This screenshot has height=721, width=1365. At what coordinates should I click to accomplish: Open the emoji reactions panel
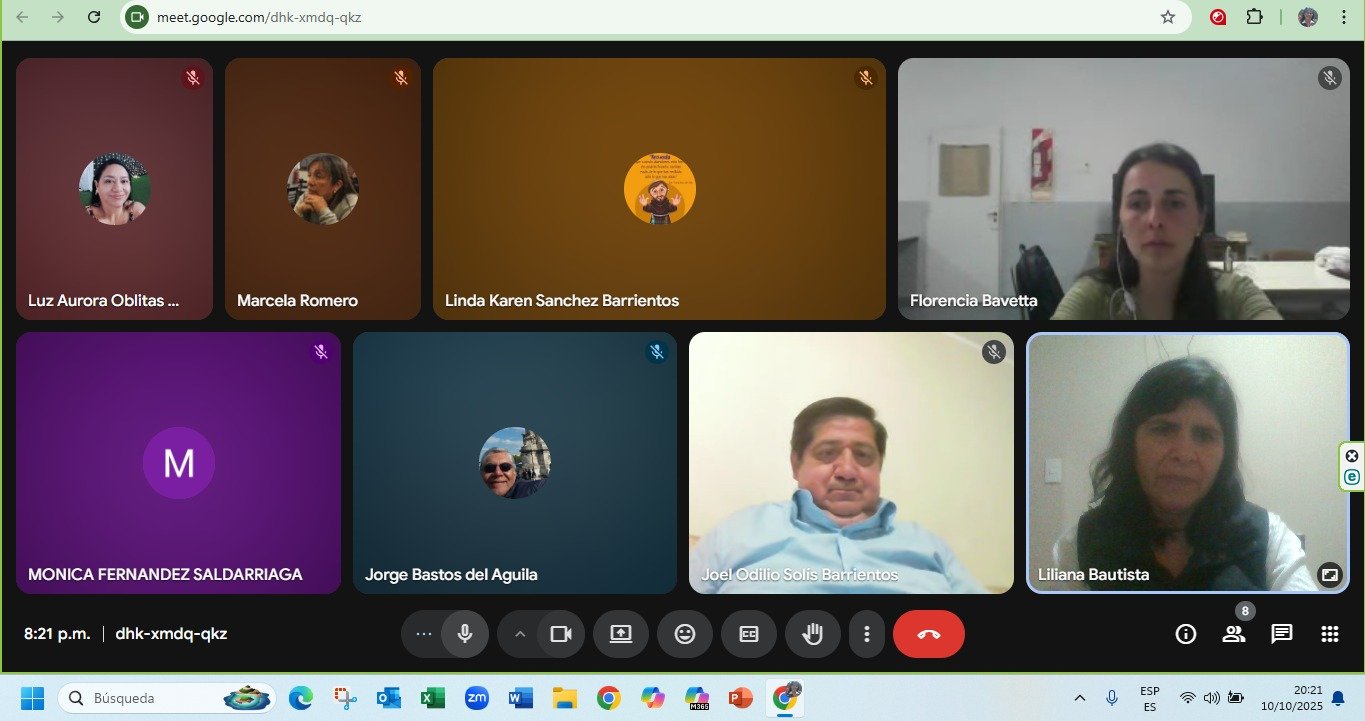coord(685,634)
